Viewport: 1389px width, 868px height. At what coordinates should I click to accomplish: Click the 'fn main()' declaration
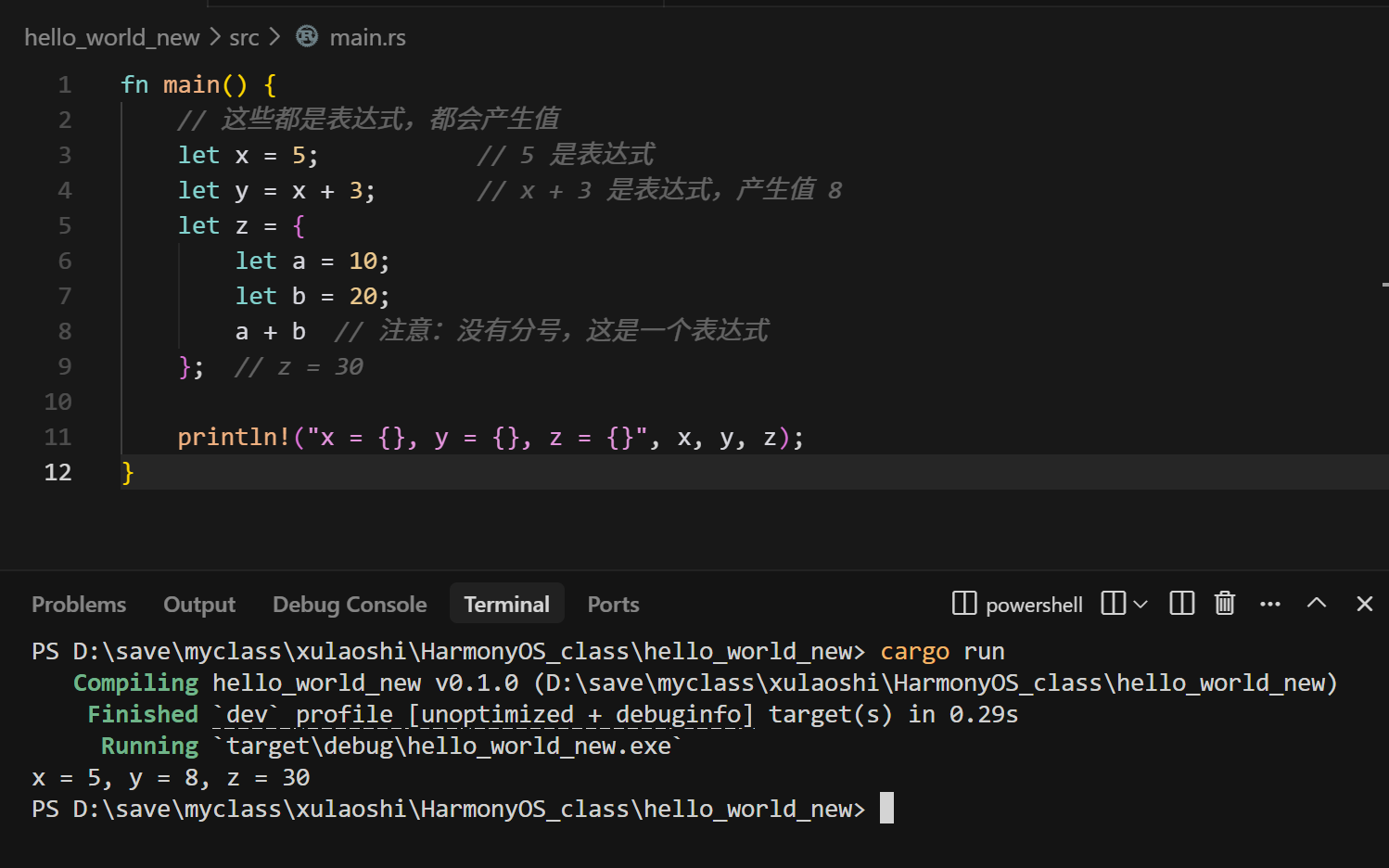[185, 84]
